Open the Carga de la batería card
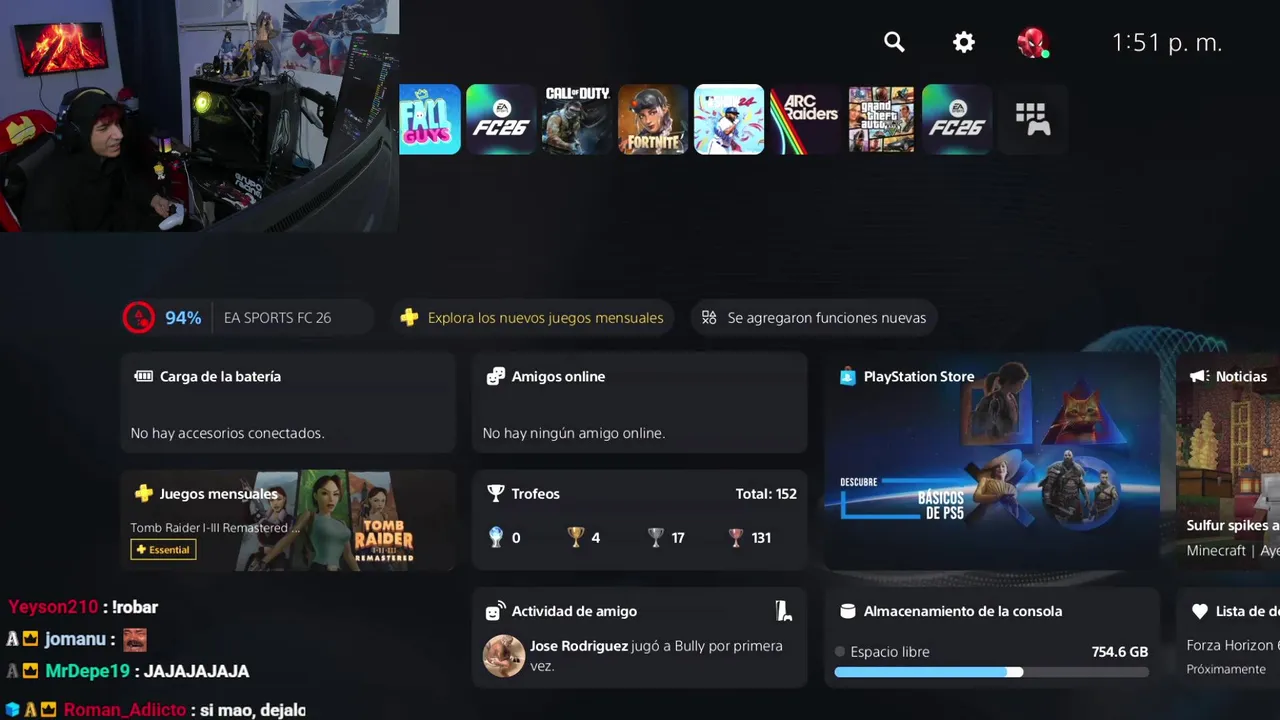The width and height of the screenshot is (1280, 720). point(288,403)
